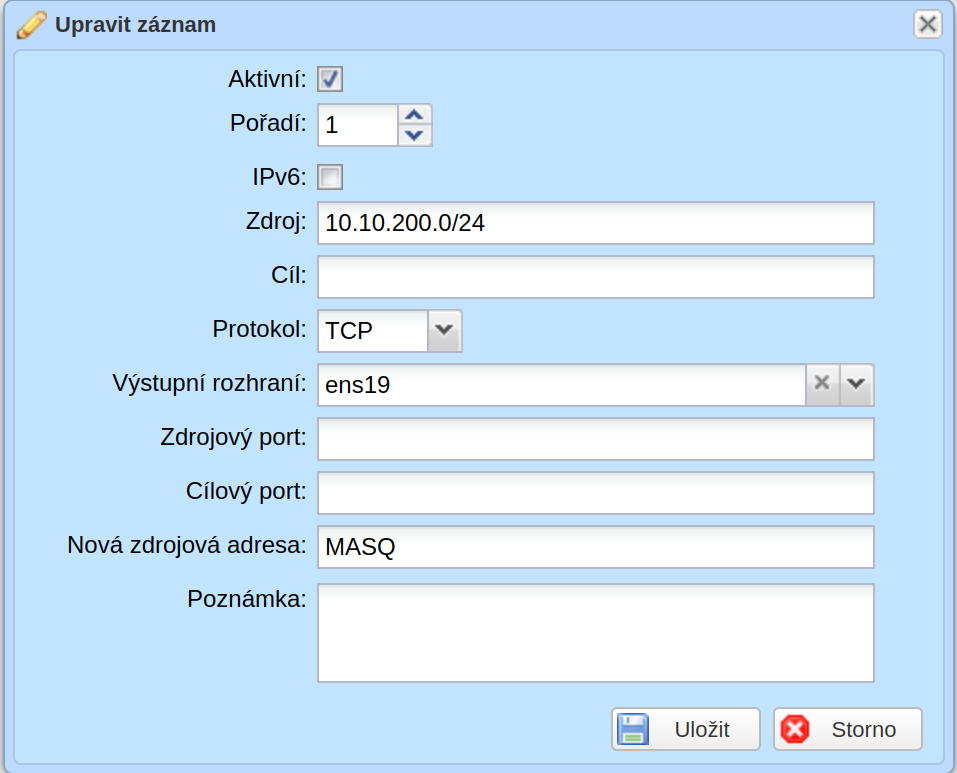This screenshot has height=773, width=957.
Task: Click the Cílový port field
Action: [596, 492]
